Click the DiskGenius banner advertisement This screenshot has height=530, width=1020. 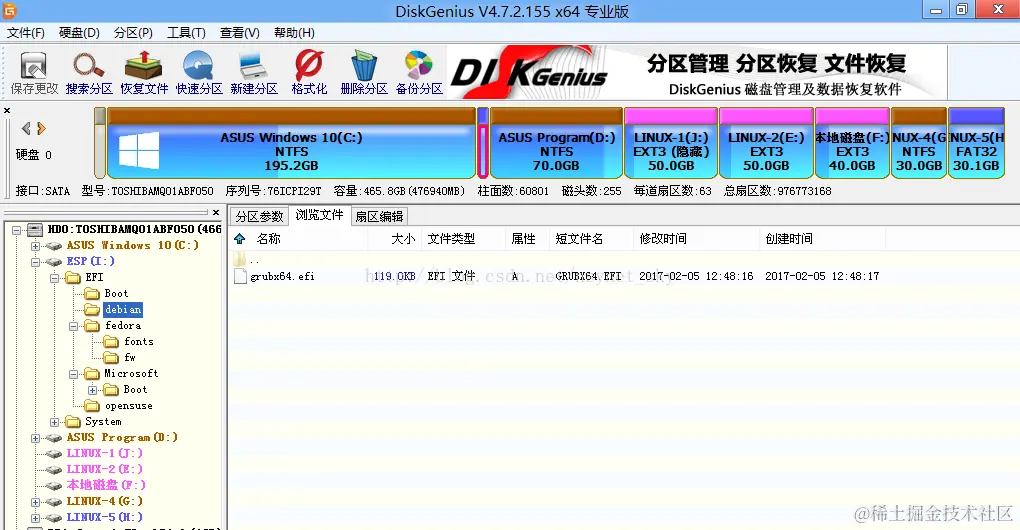[697, 72]
